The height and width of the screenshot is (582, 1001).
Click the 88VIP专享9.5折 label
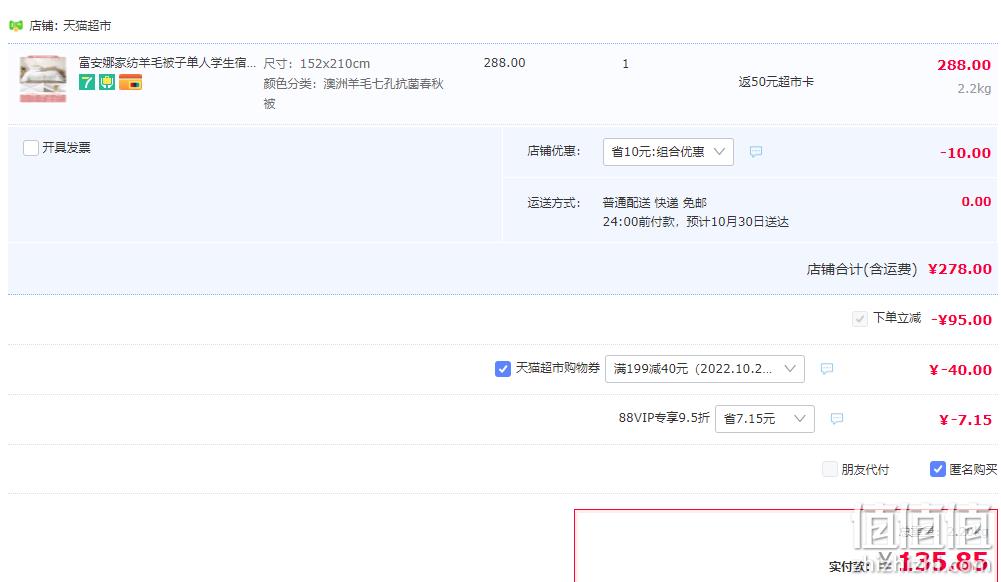[664, 418]
